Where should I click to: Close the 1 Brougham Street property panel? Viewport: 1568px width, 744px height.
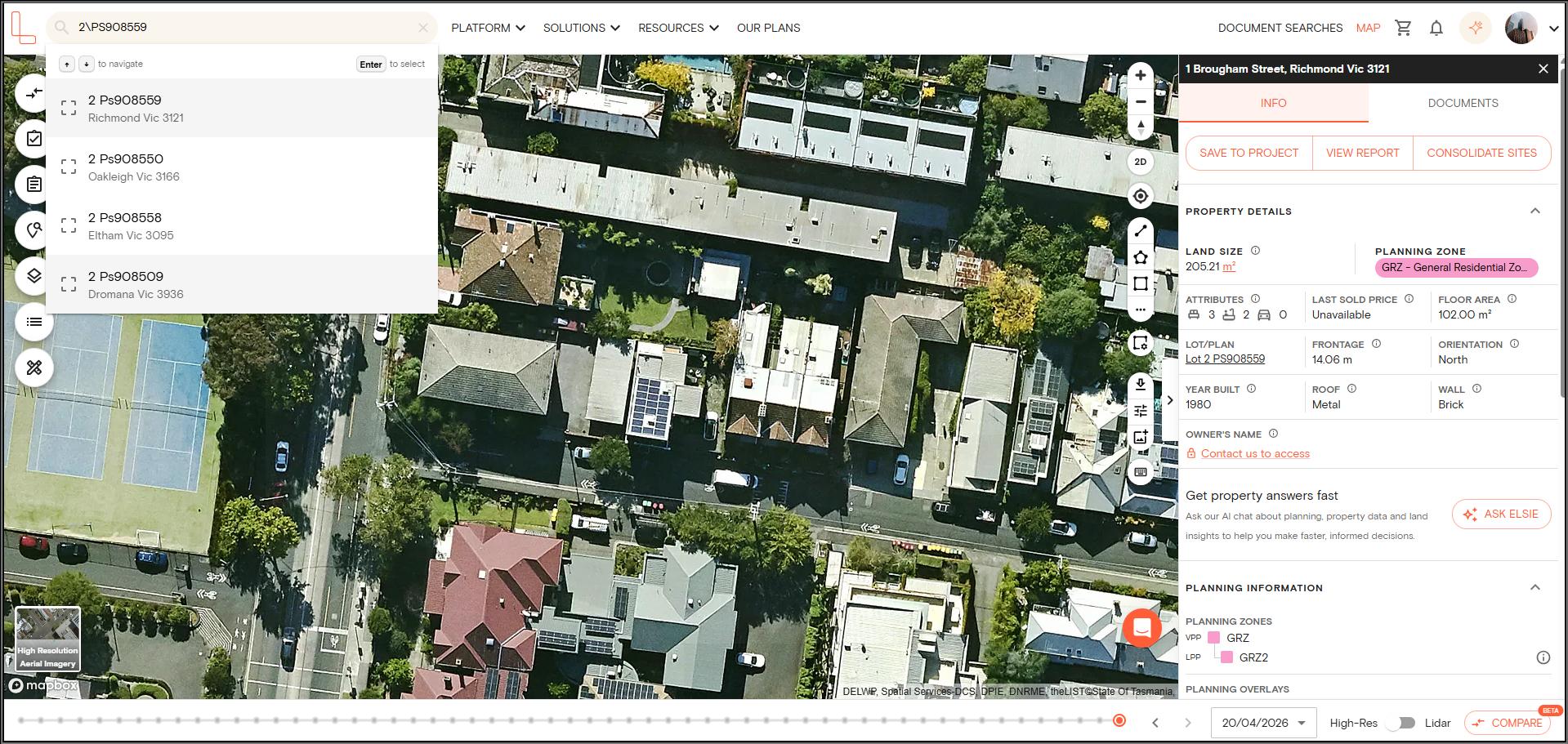pos(1543,69)
